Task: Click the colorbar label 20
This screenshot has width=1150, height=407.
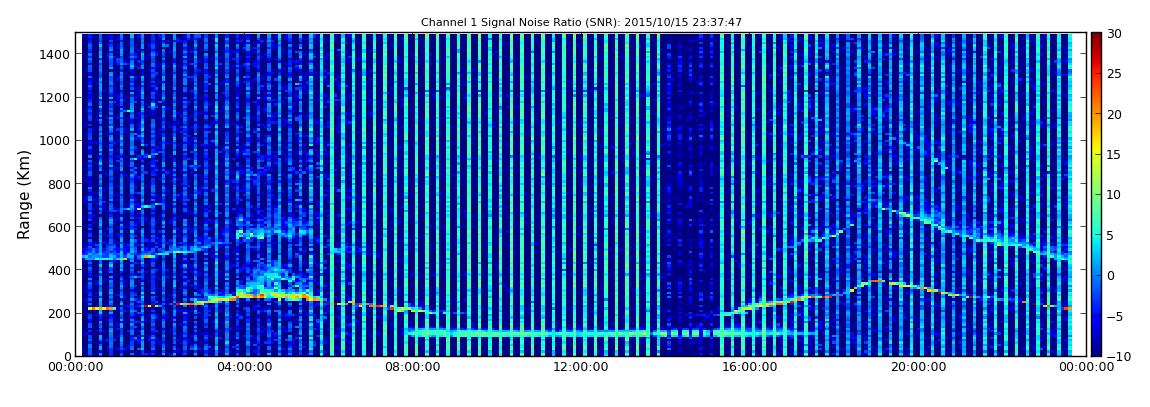Action: pos(1114,115)
